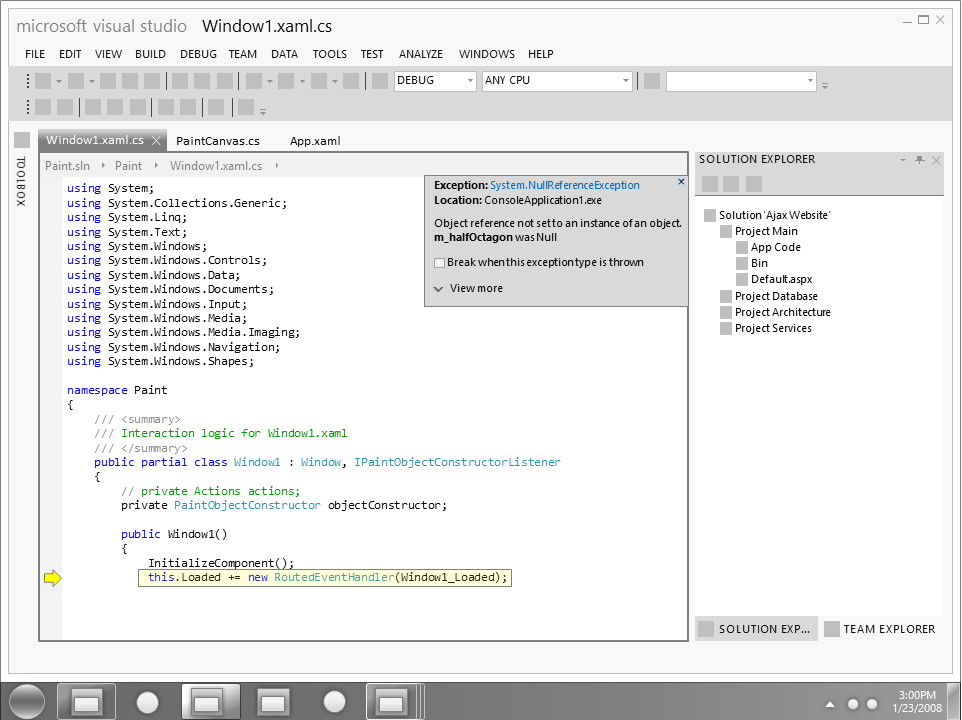The width and height of the screenshot is (962, 720).
Task: Click the second Solution Explorer toolbar icon
Action: pos(731,184)
